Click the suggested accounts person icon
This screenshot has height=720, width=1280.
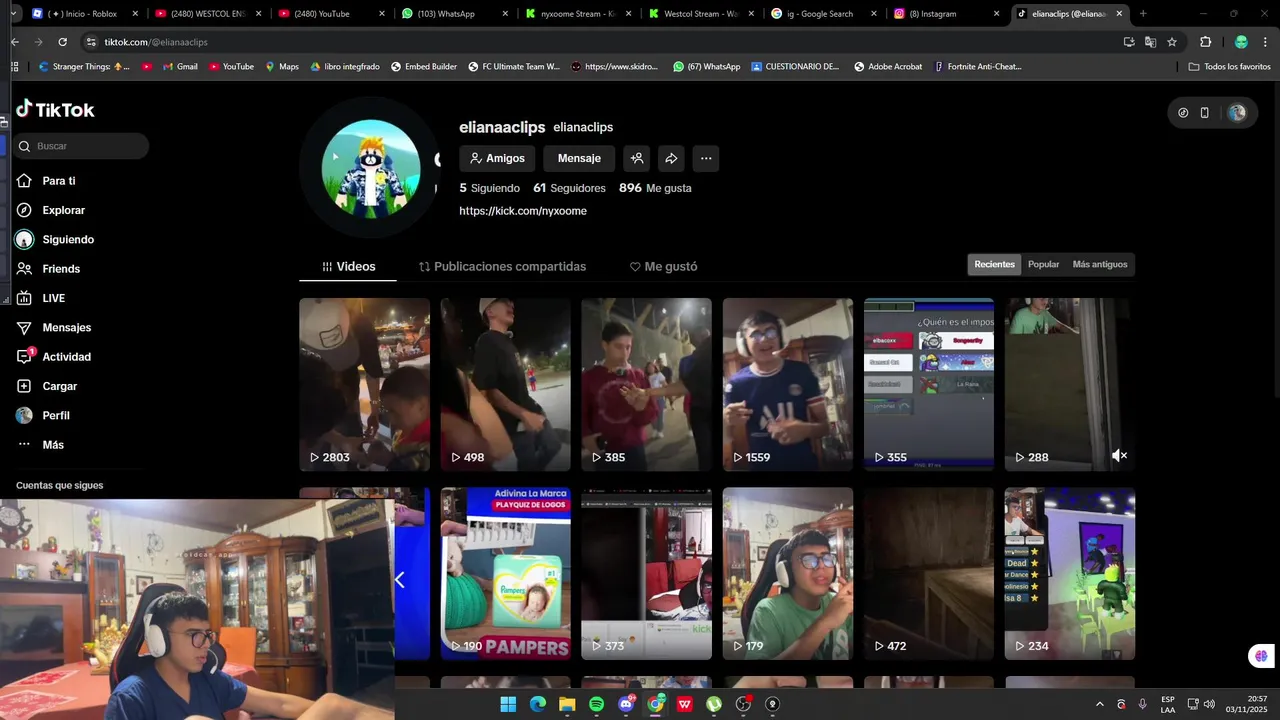(637, 158)
